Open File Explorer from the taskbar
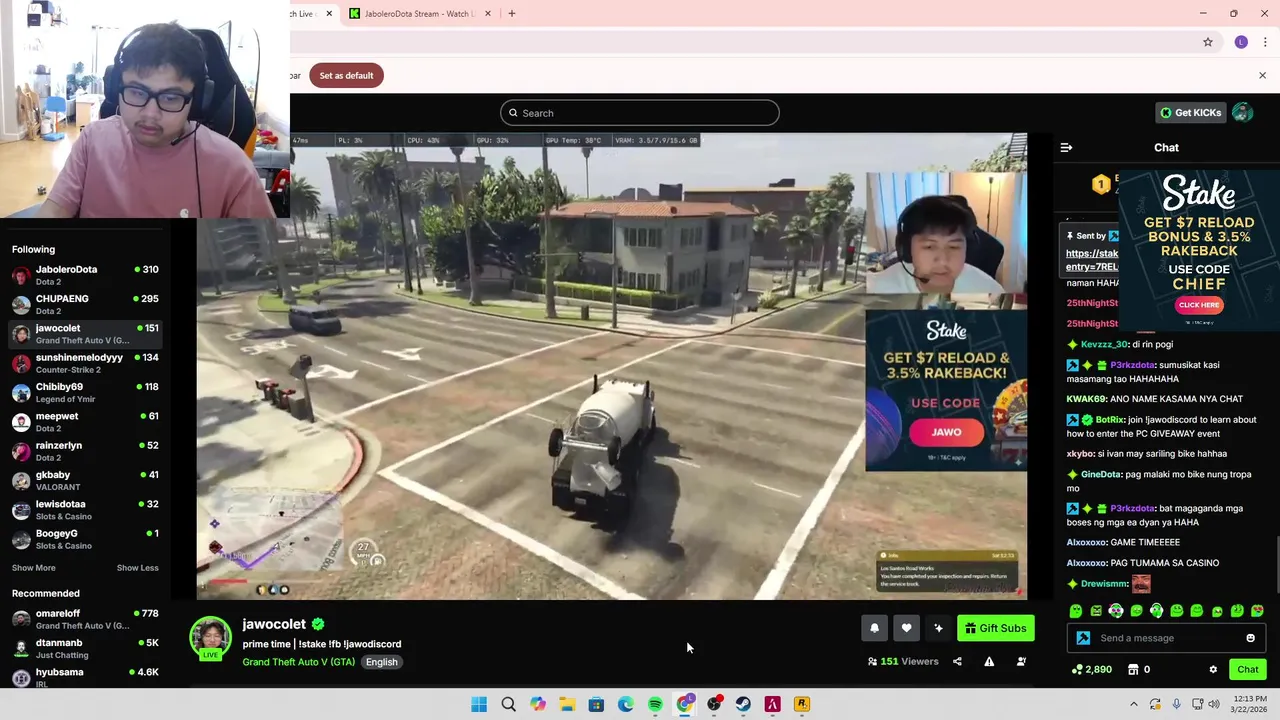 click(567, 704)
